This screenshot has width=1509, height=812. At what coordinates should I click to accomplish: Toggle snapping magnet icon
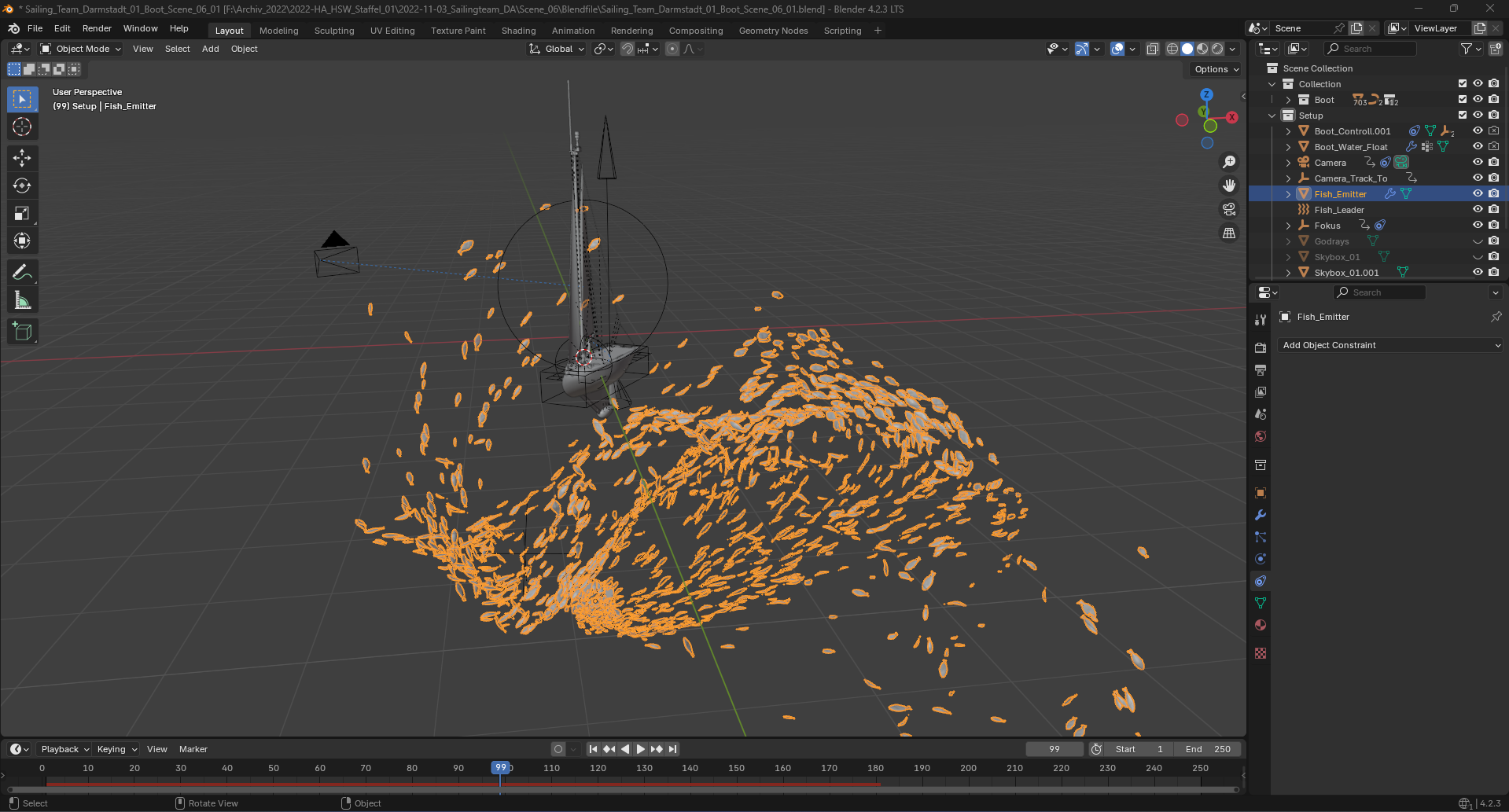628,49
